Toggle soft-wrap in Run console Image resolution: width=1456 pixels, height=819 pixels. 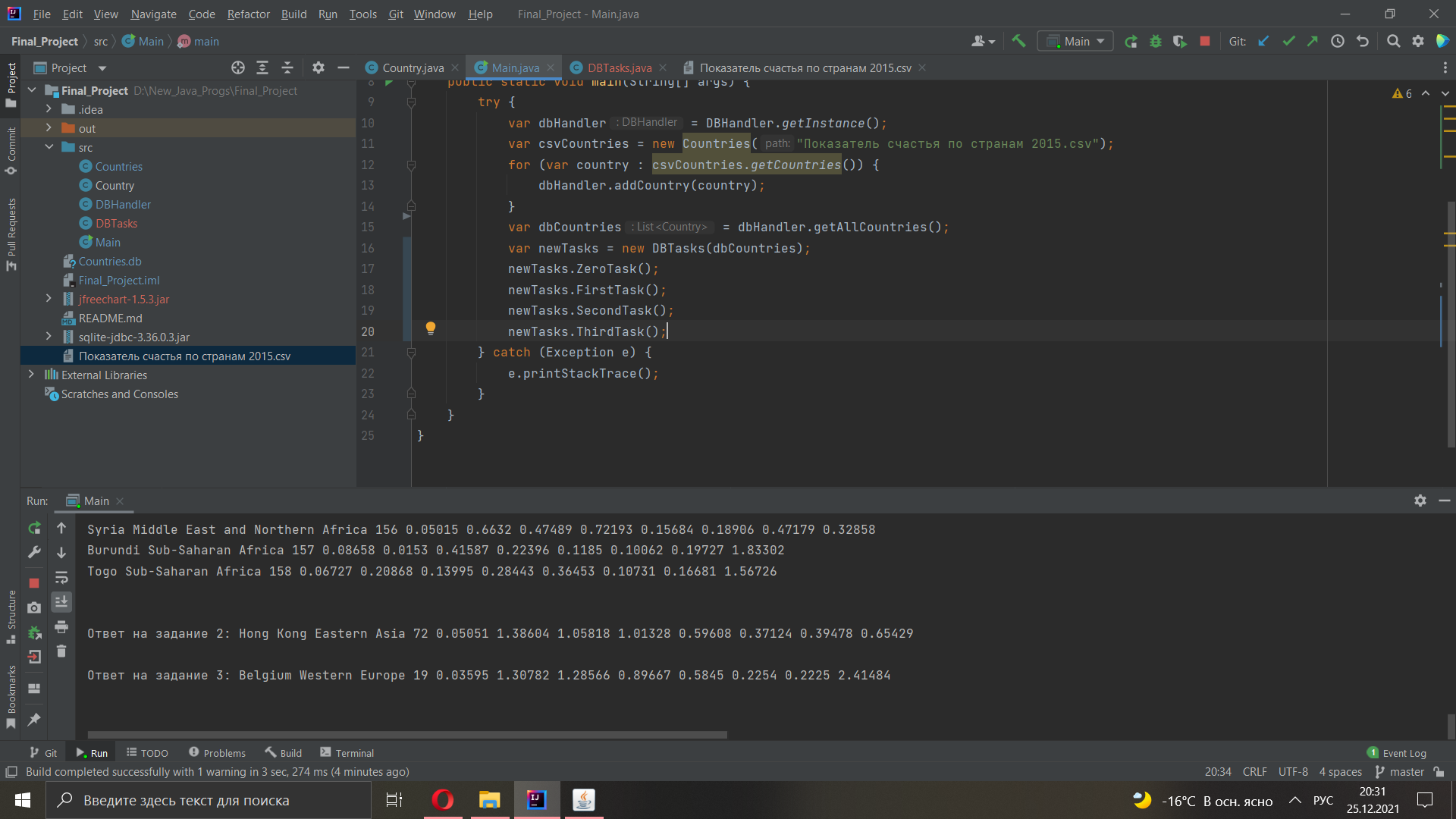61,577
